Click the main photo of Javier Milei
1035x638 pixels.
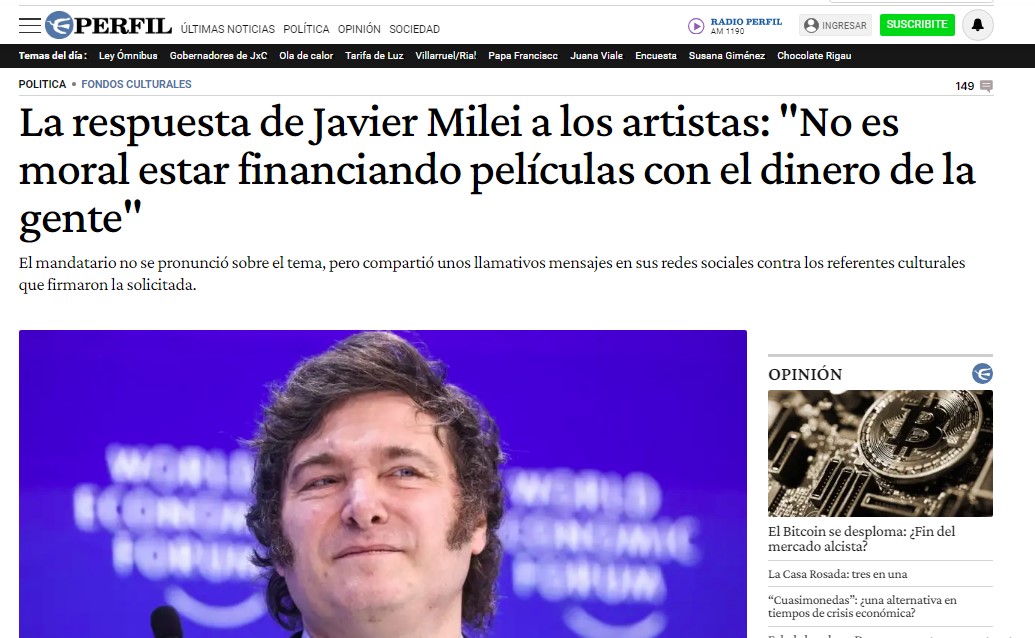[x=383, y=484]
